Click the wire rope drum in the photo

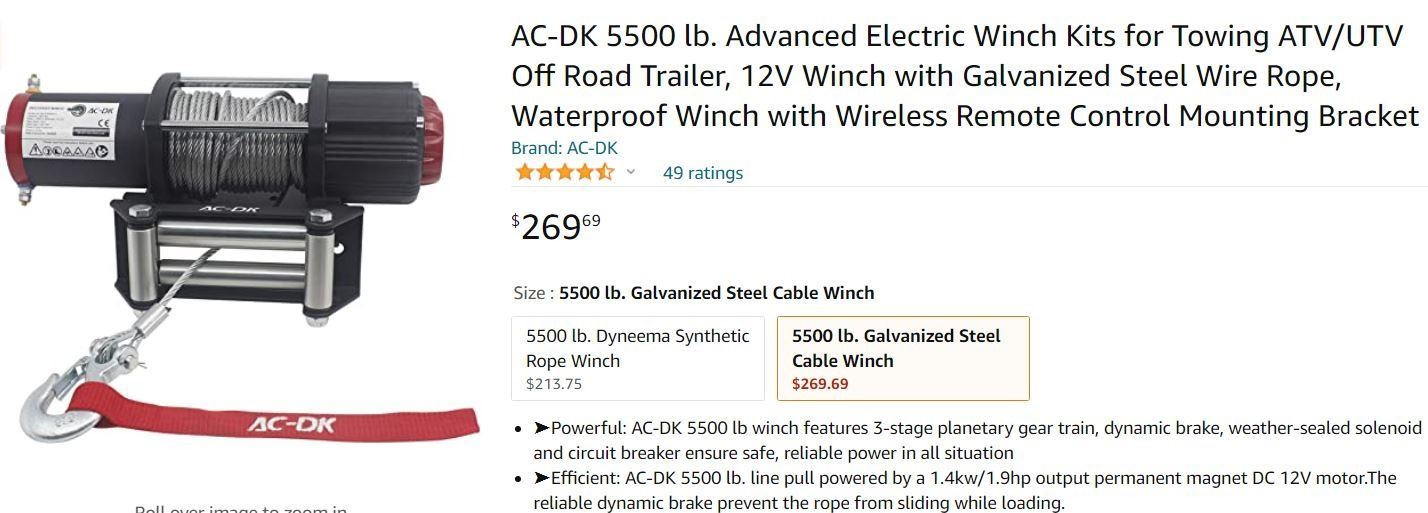pos(236,140)
